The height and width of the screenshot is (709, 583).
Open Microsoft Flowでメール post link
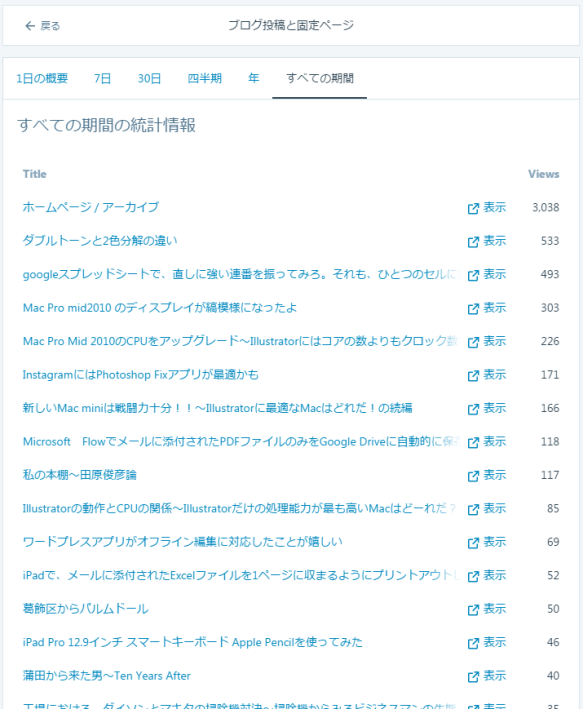tap(242, 441)
